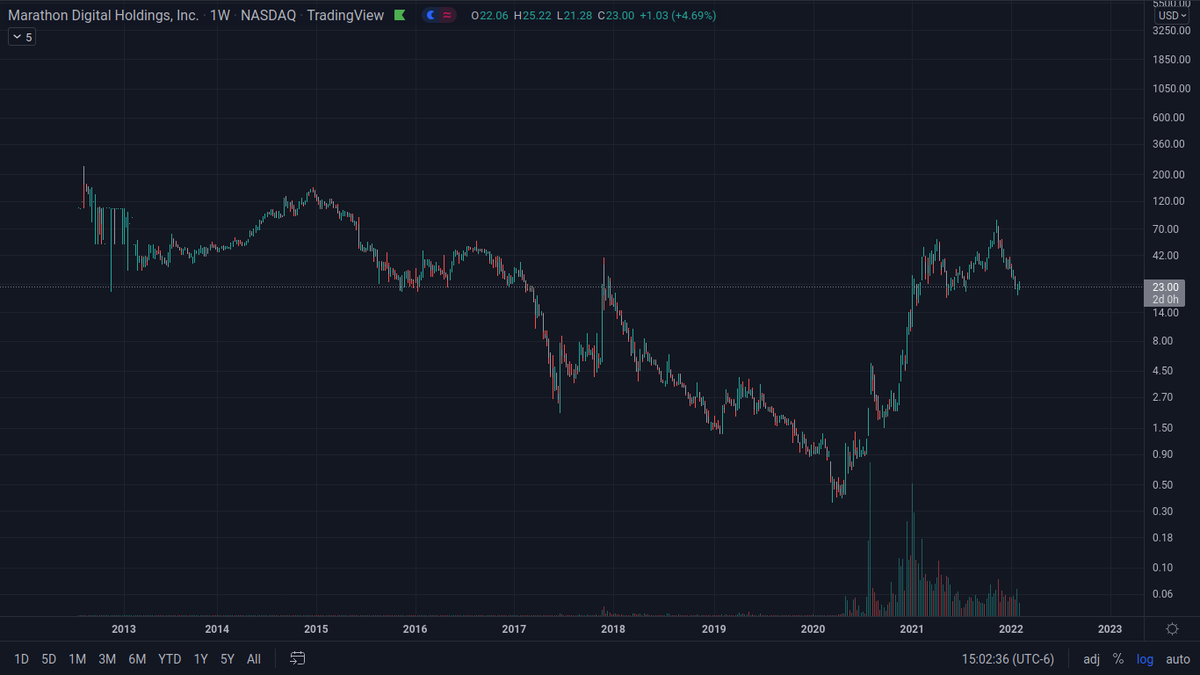Click the 1050.00 price scale label
Screen dimensions: 1200x675
point(1171,88)
